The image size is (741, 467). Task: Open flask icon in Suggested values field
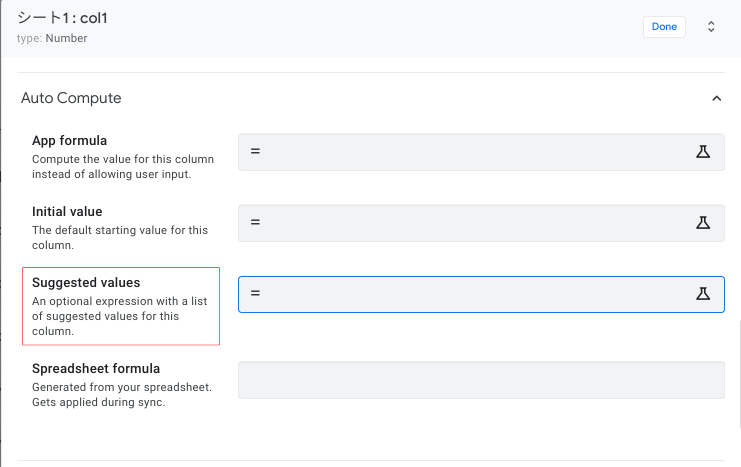[702, 294]
